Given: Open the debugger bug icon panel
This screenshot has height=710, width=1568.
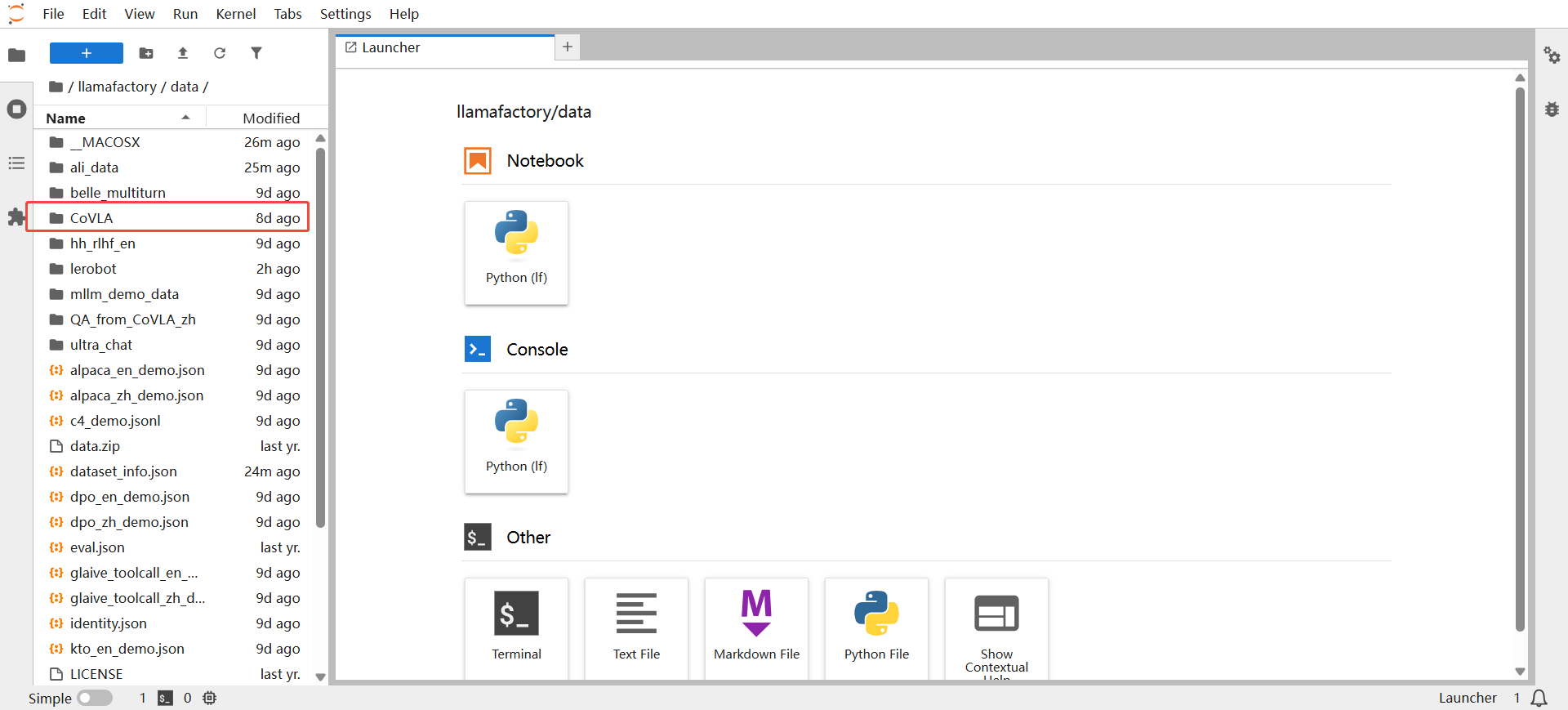Looking at the screenshot, I should (x=1552, y=109).
